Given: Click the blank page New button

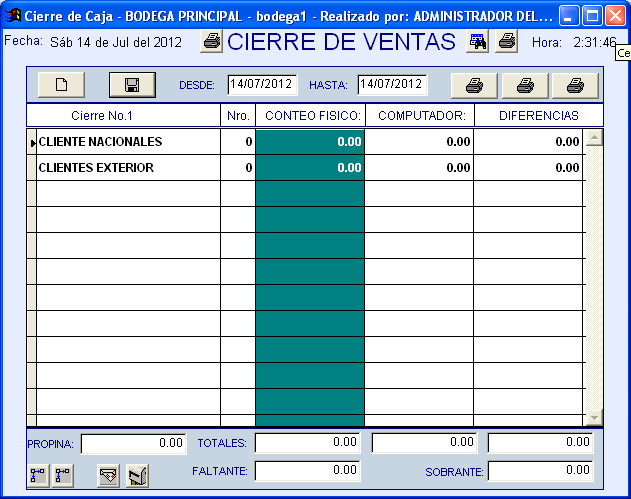Looking at the screenshot, I should click(61, 85).
